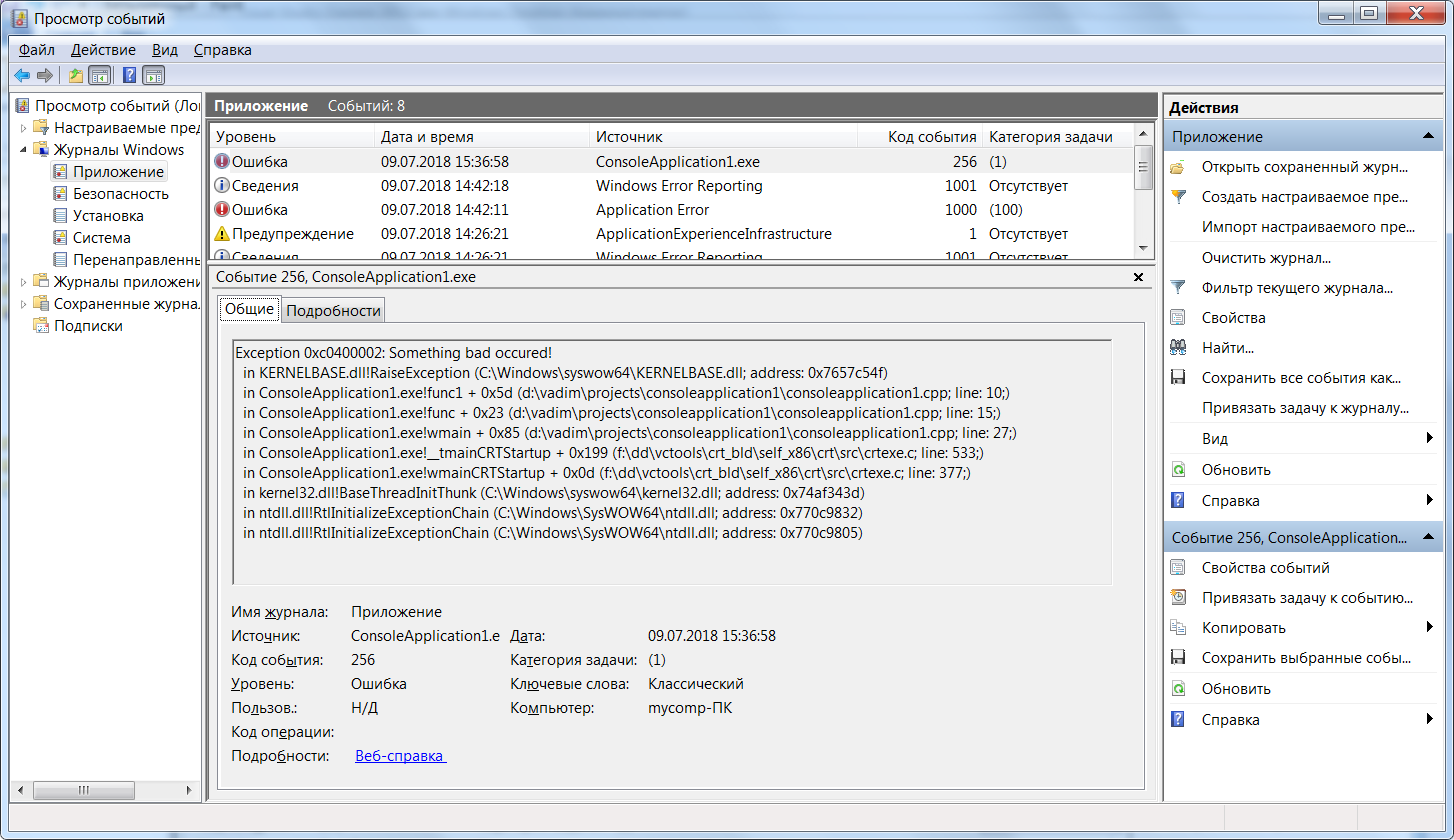The height and width of the screenshot is (840, 1454).
Task: Sort by the Дата и время column header
Action: pos(482,137)
